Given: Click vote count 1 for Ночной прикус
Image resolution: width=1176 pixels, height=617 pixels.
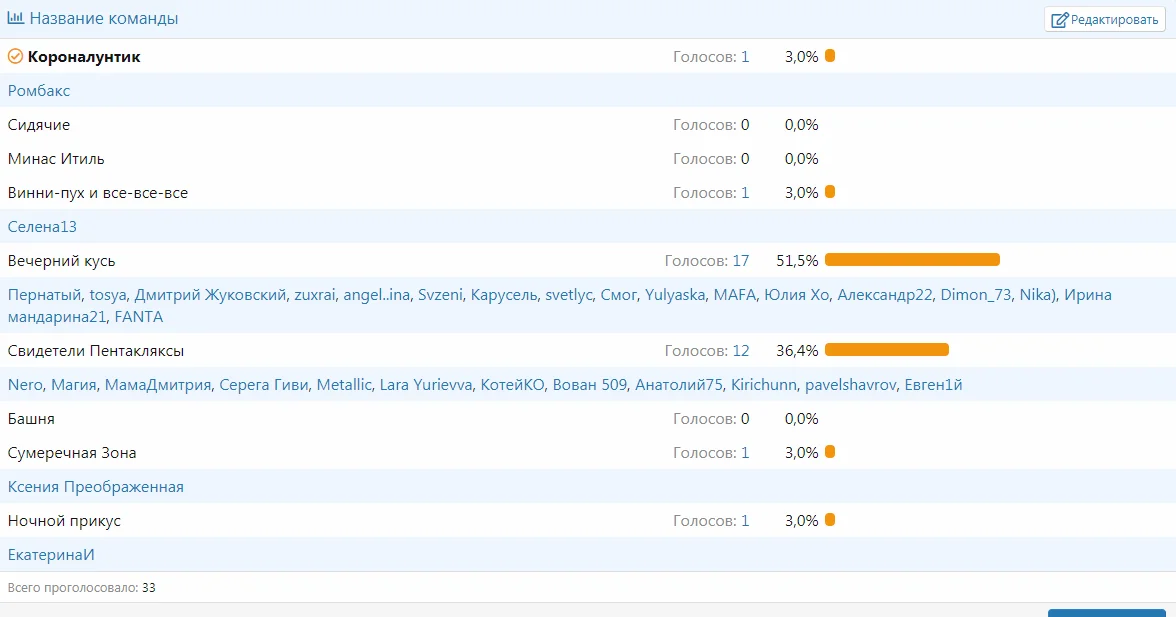Looking at the screenshot, I should click(745, 521).
